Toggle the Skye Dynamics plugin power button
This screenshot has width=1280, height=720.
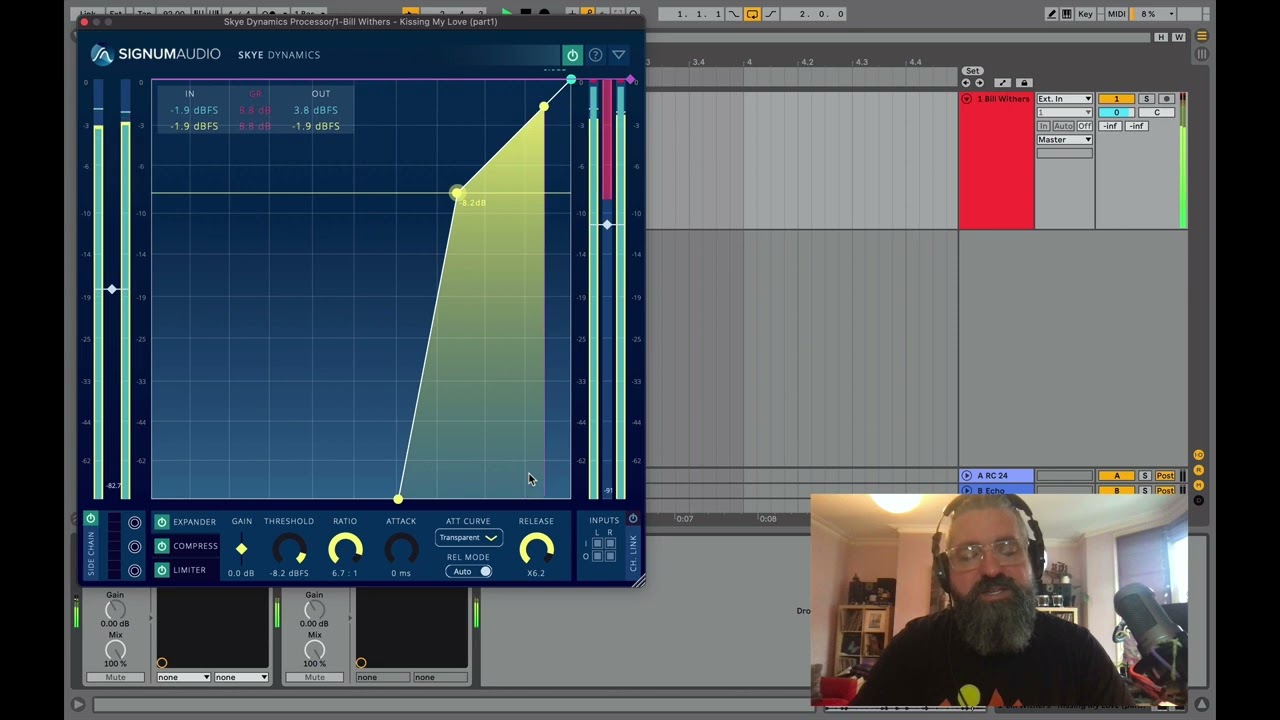572,55
